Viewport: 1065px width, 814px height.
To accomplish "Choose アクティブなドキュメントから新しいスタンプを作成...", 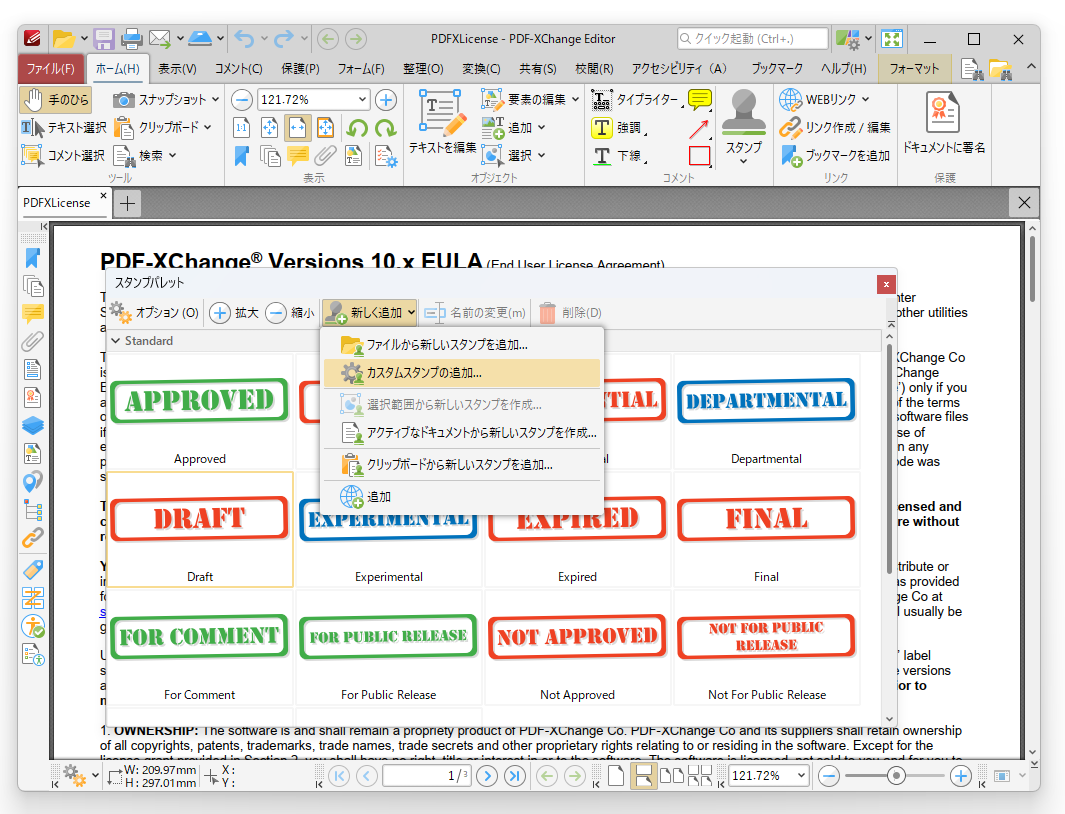I will [462, 433].
